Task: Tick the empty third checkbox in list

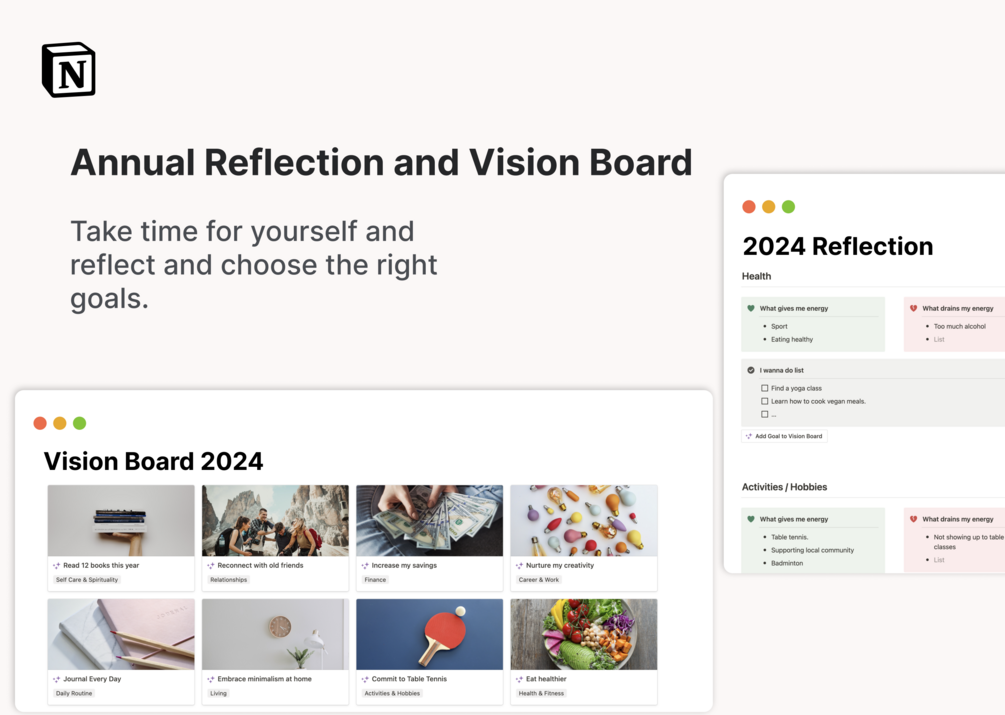Action: [x=764, y=415]
